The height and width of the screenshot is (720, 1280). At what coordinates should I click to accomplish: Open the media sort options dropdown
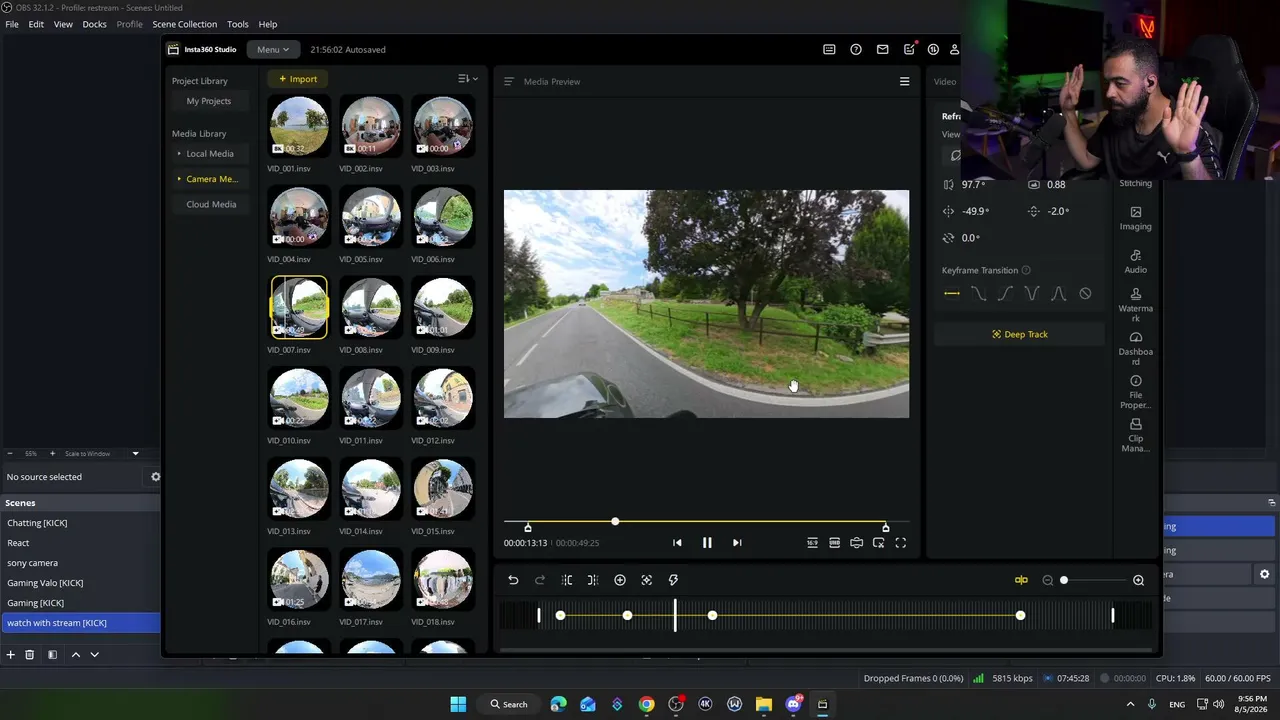[x=467, y=79]
